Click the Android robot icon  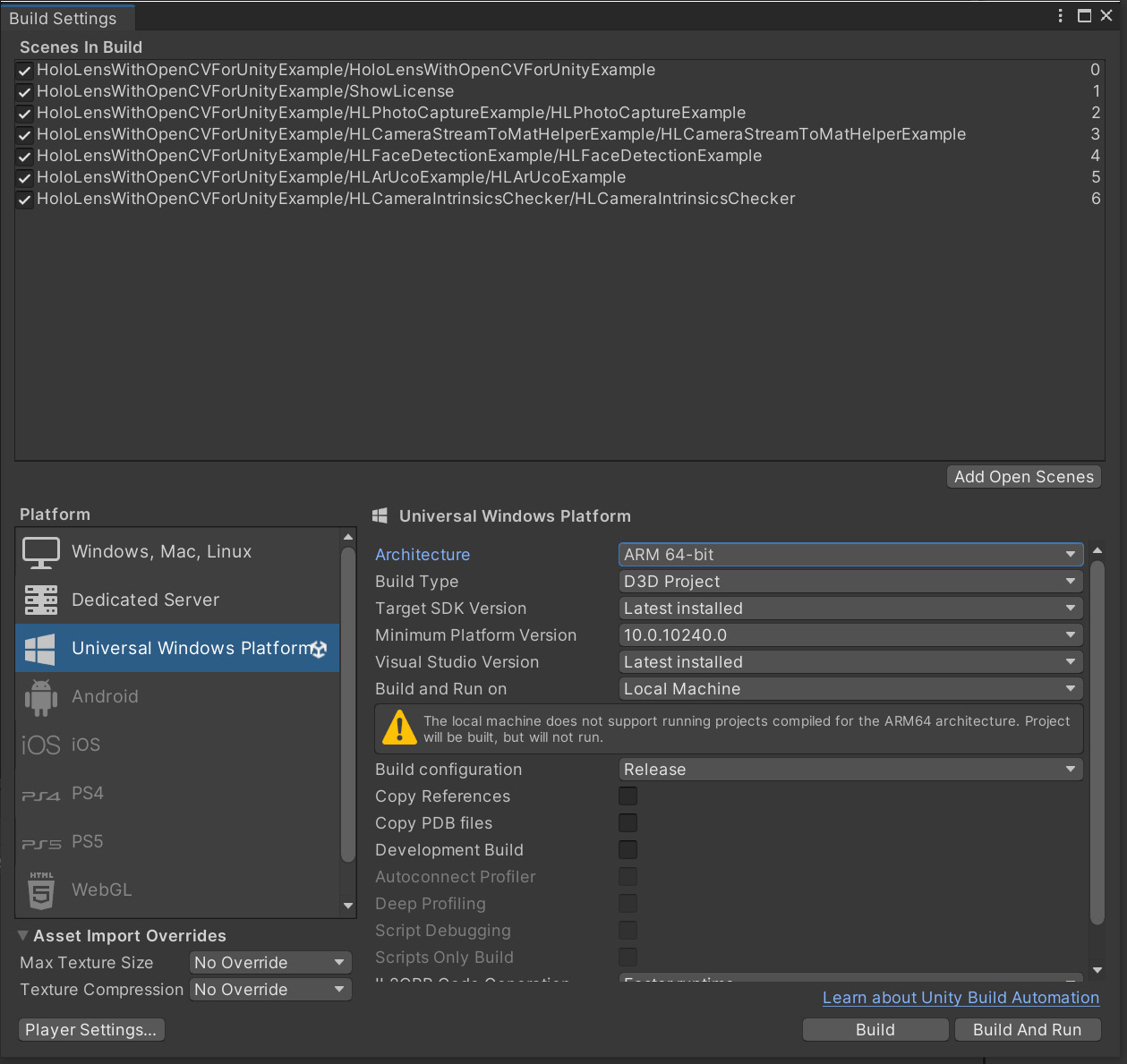41,697
